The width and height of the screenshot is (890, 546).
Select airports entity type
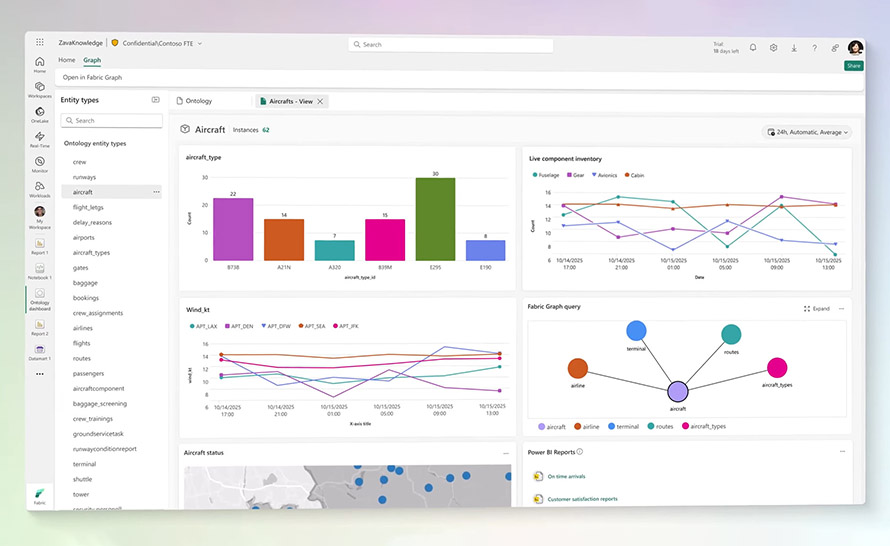coord(83,237)
